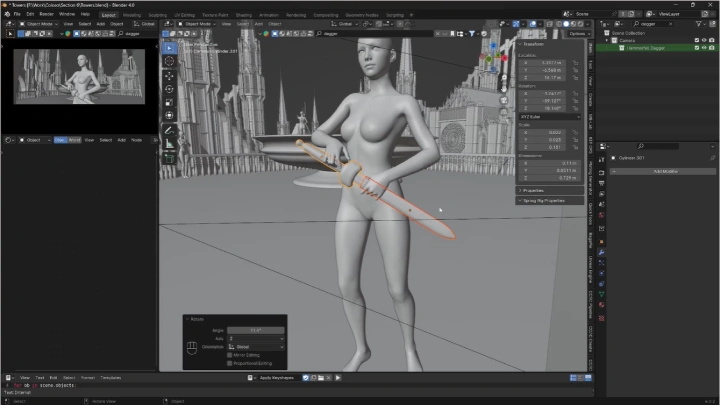Hide the Camera collection with eye icon
Screen dimensions: 720x405
coord(704,40)
